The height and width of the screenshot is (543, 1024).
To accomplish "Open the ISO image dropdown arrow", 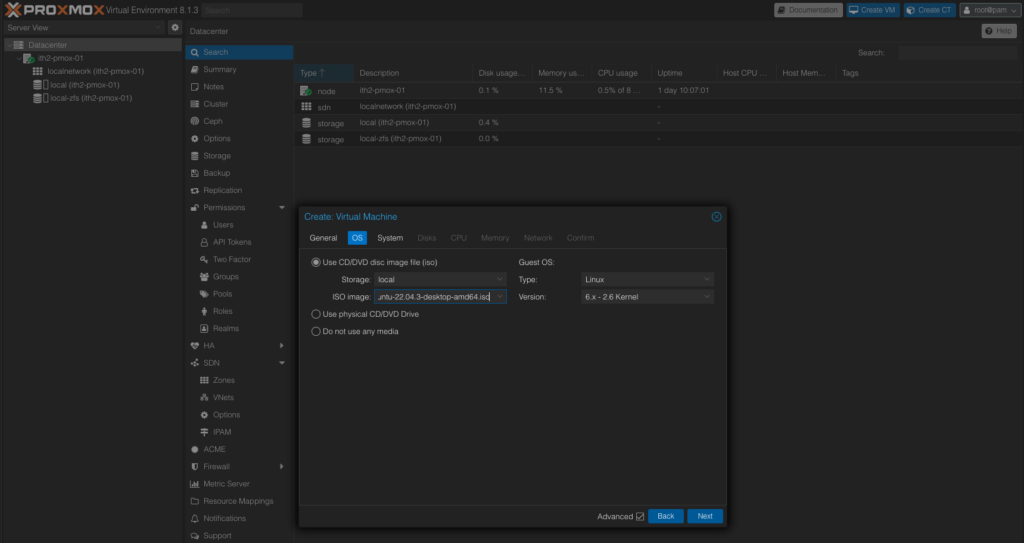I will [x=500, y=297].
